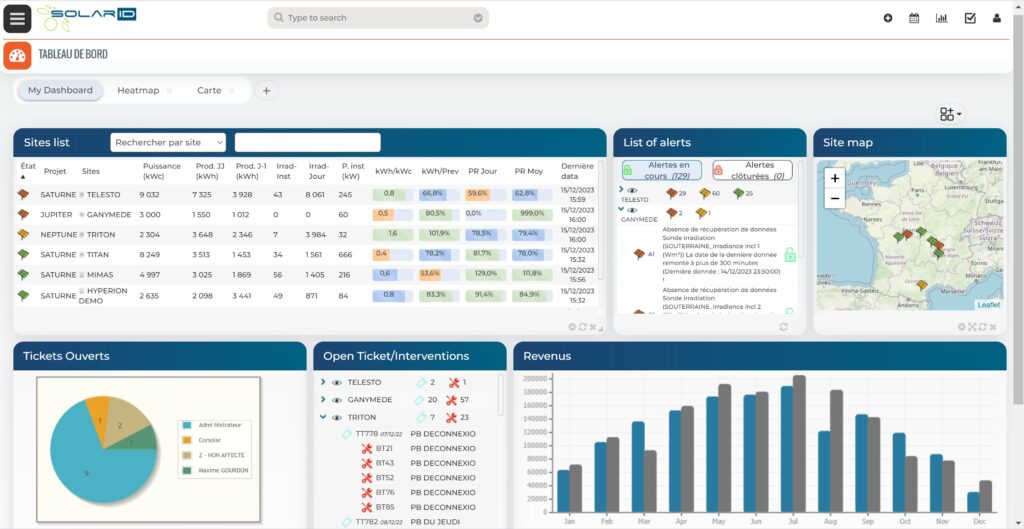Toggle the eye icon beside TRITON tickets
This screenshot has height=529, width=1024.
click(337, 418)
